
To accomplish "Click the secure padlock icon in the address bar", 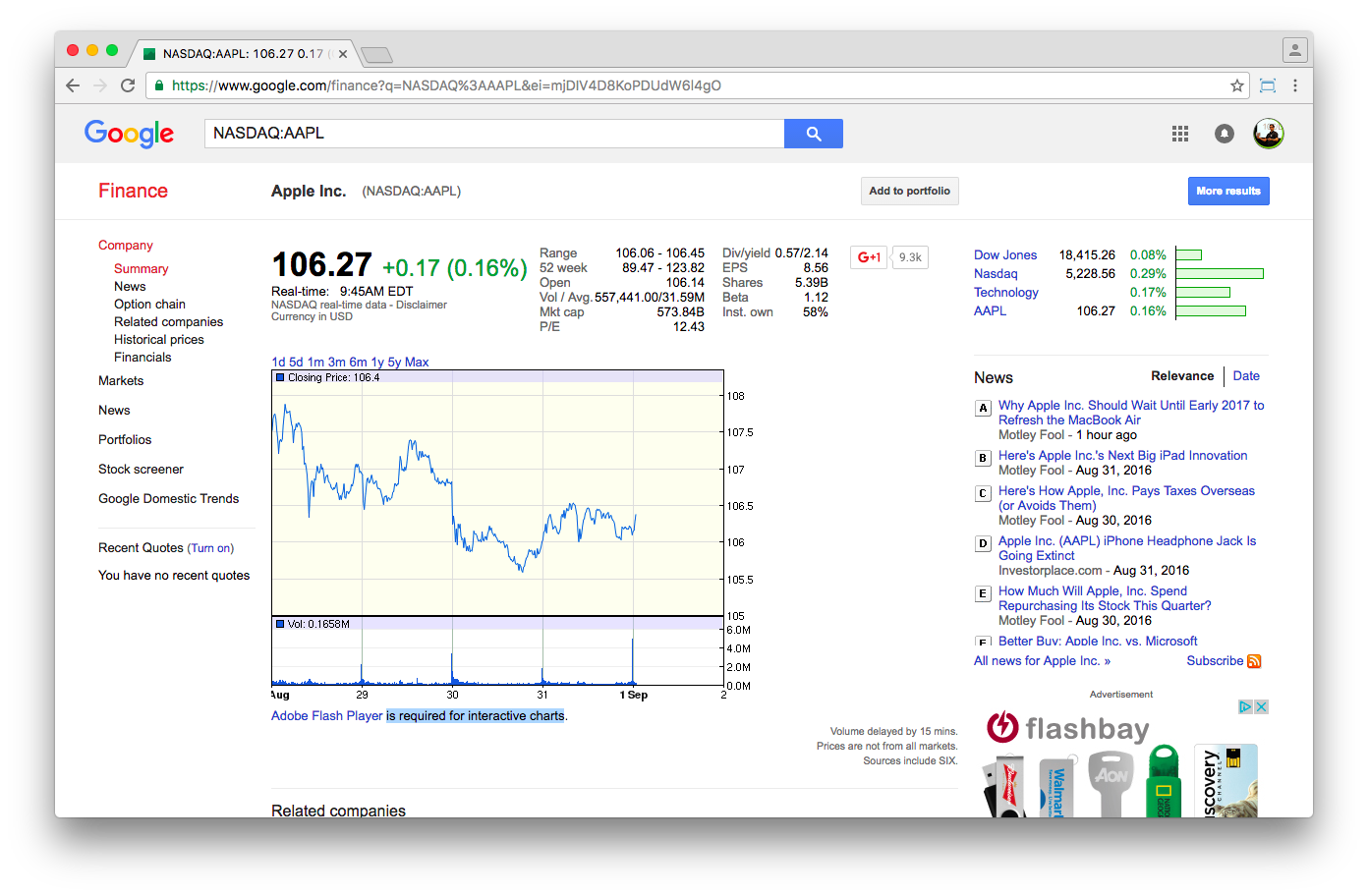I will pos(160,85).
